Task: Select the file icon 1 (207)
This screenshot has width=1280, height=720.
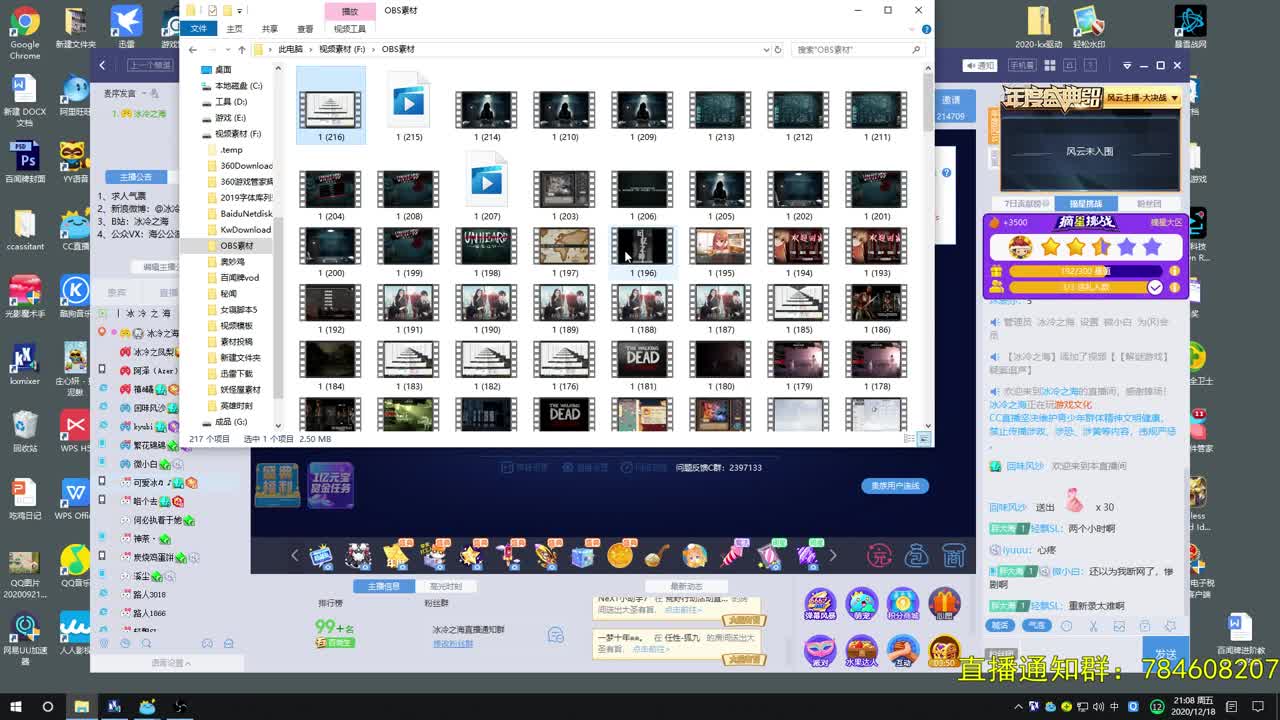Action: [487, 185]
